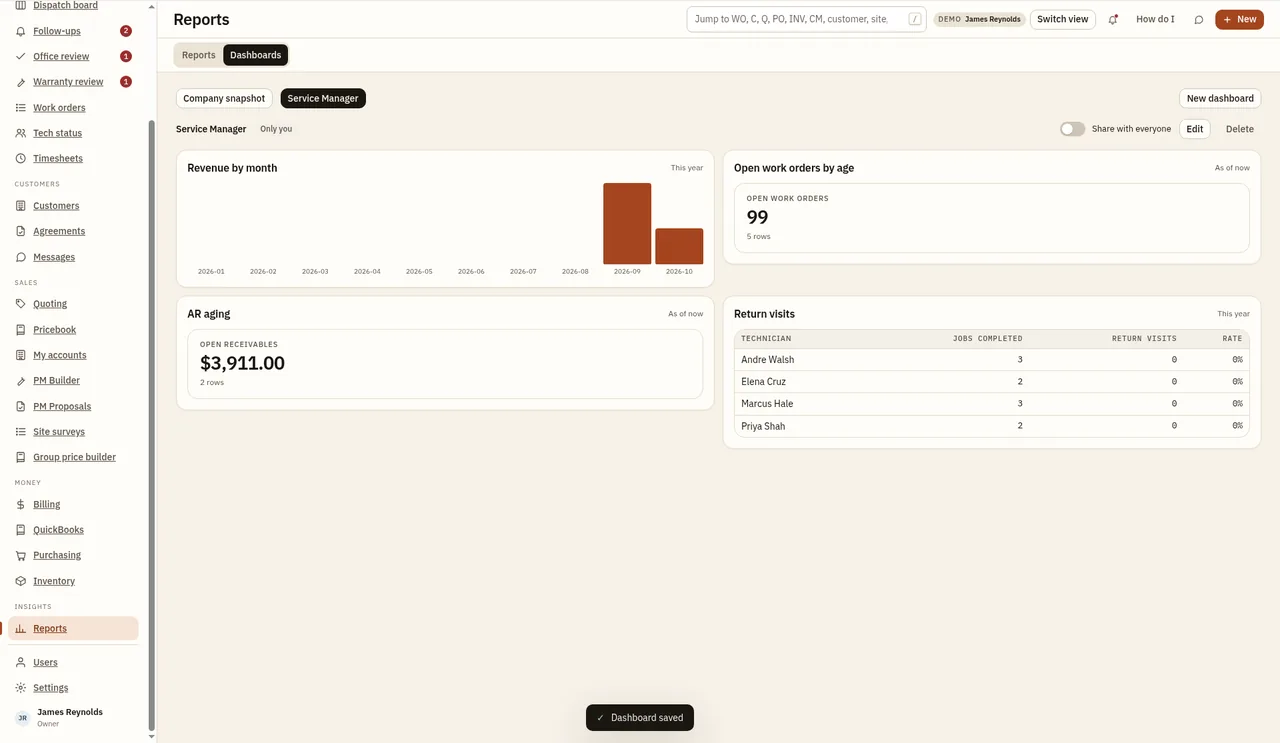Click the Follow-ups bell icon

[x=21, y=31]
